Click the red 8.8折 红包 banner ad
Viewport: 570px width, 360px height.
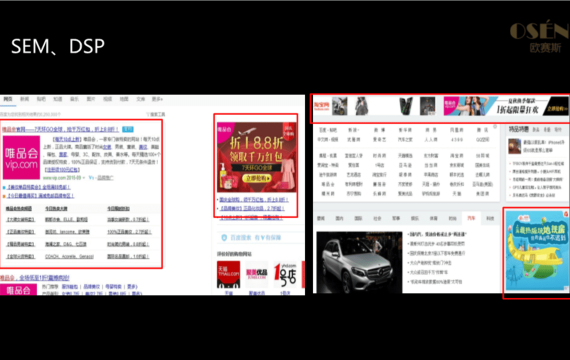[x=256, y=157]
